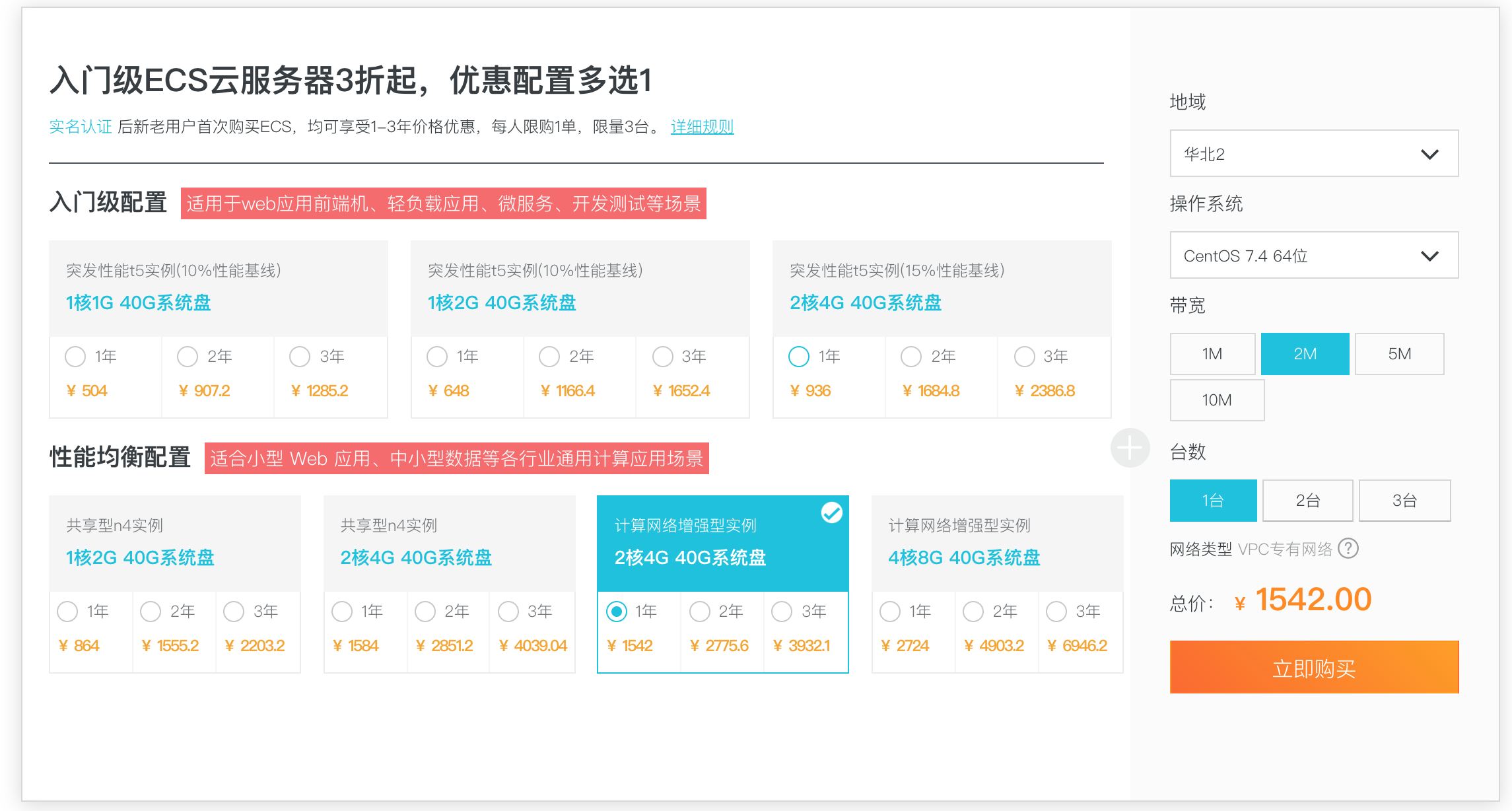This screenshot has height=811, width=1512.
Task: Expand the 地域 region dropdown arrow
Action: pyautogui.click(x=1429, y=155)
